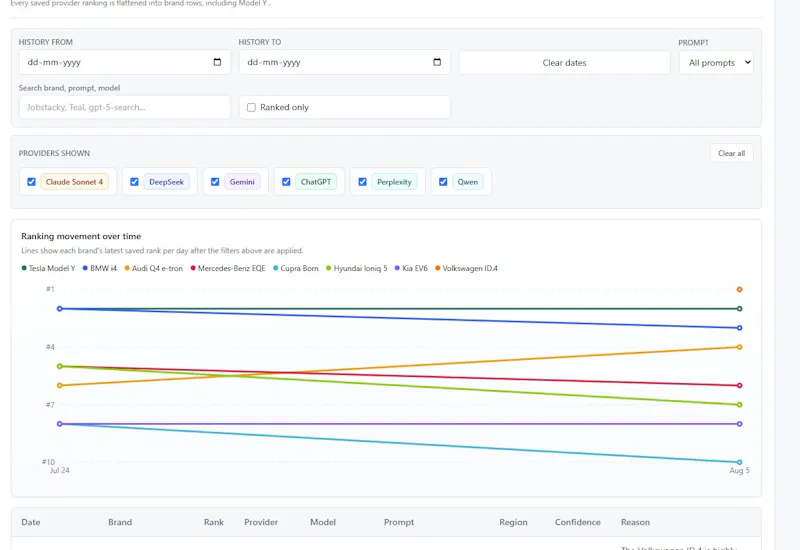
Task: Click the Perplexity provider tag
Action: click(394, 182)
